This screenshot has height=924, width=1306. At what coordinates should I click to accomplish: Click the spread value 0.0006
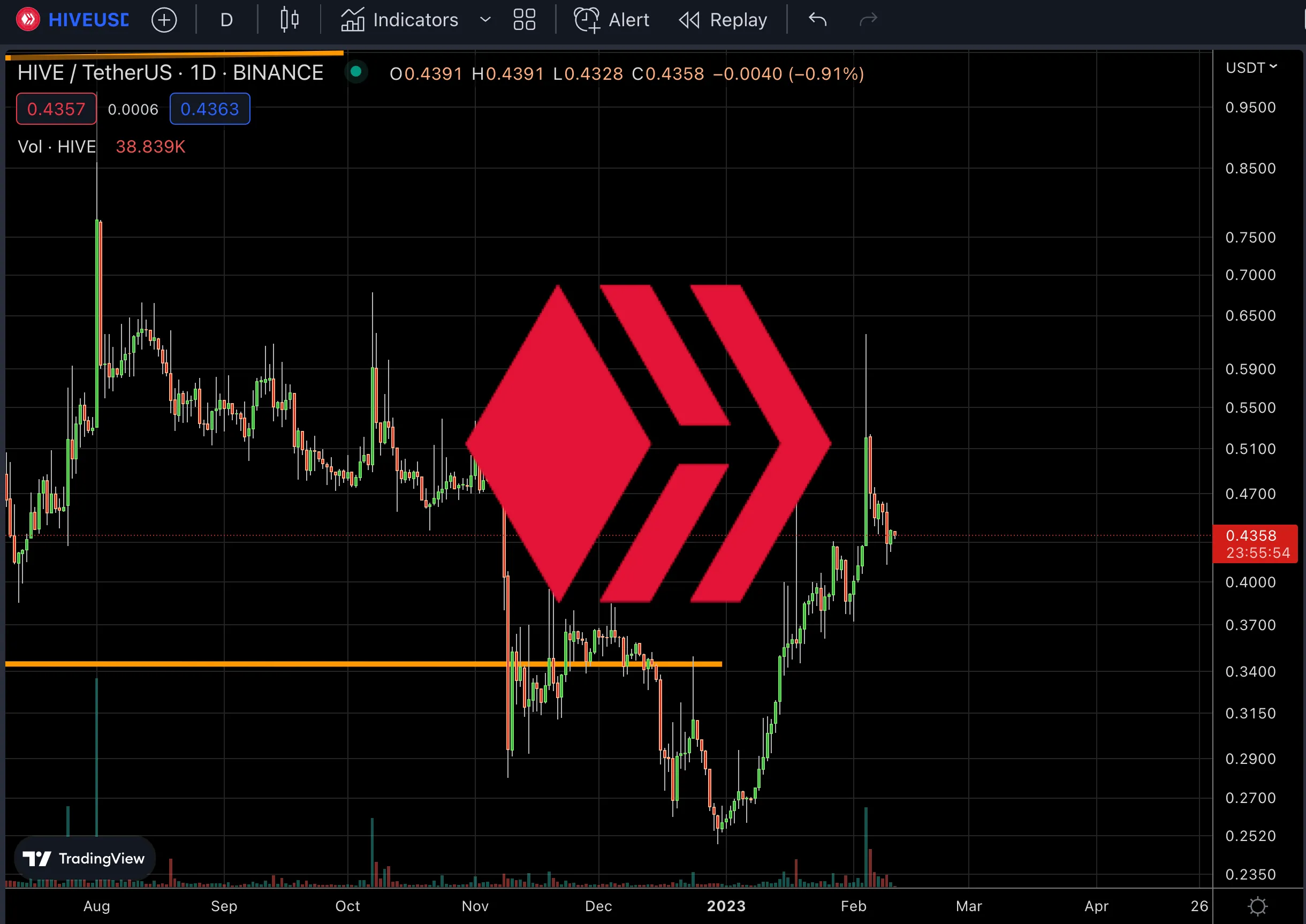pyautogui.click(x=133, y=109)
